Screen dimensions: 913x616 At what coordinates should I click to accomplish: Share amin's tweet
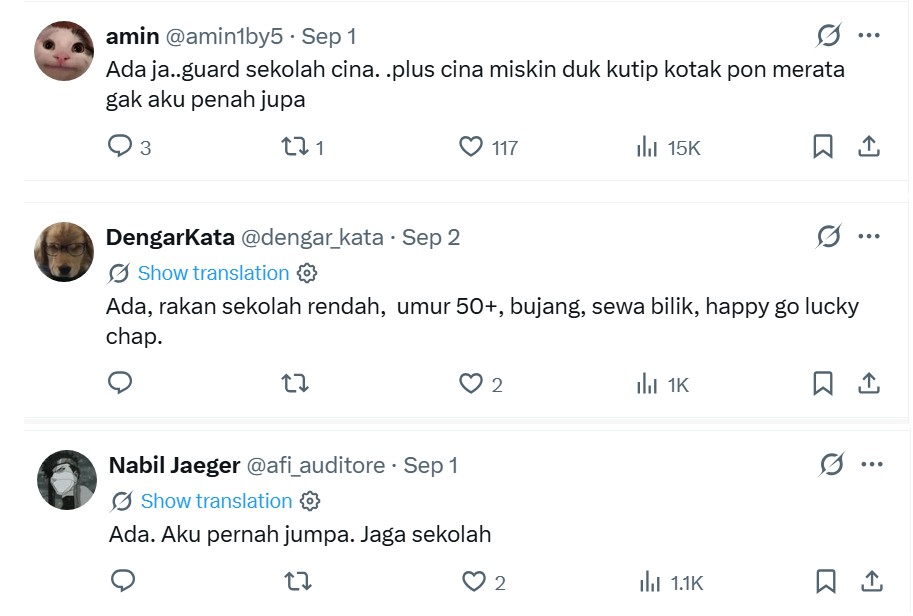869,146
